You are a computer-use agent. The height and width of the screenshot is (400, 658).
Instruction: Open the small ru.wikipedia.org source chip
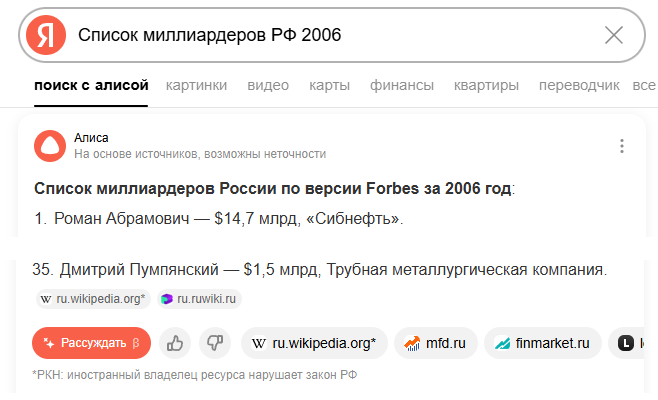pos(93,299)
